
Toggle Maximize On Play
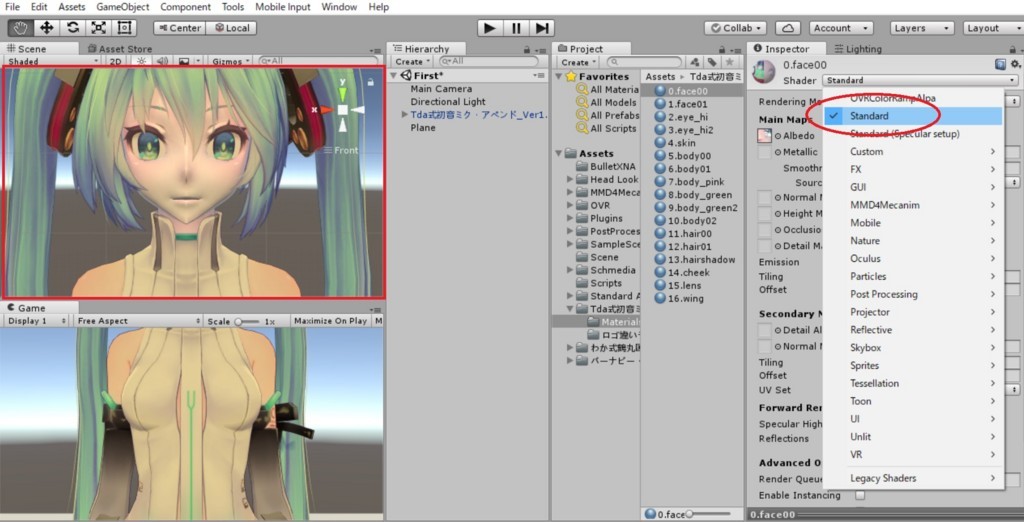click(330, 321)
